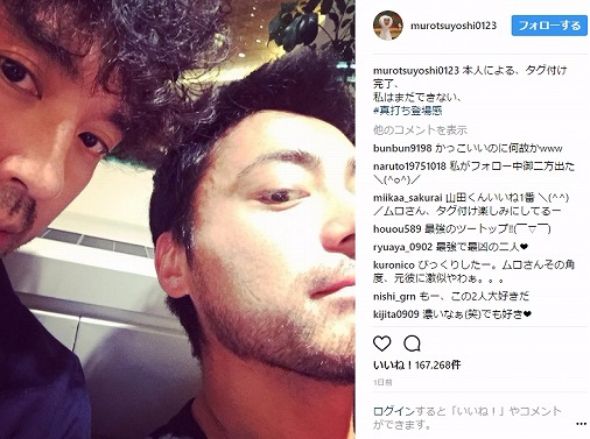Click the ログイン login link

point(393,411)
